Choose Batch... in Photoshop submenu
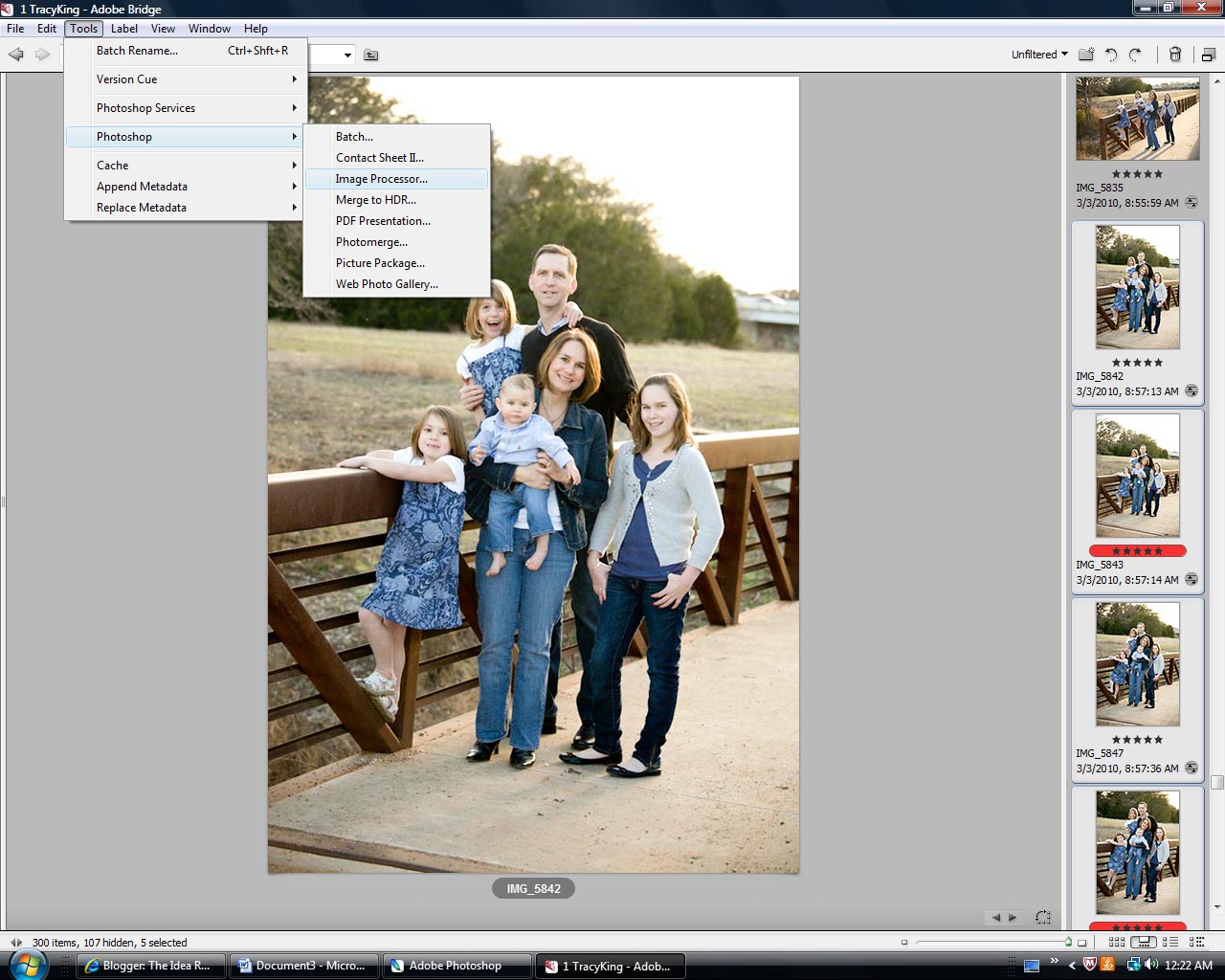This screenshot has height=980, width=1225. pos(396,137)
